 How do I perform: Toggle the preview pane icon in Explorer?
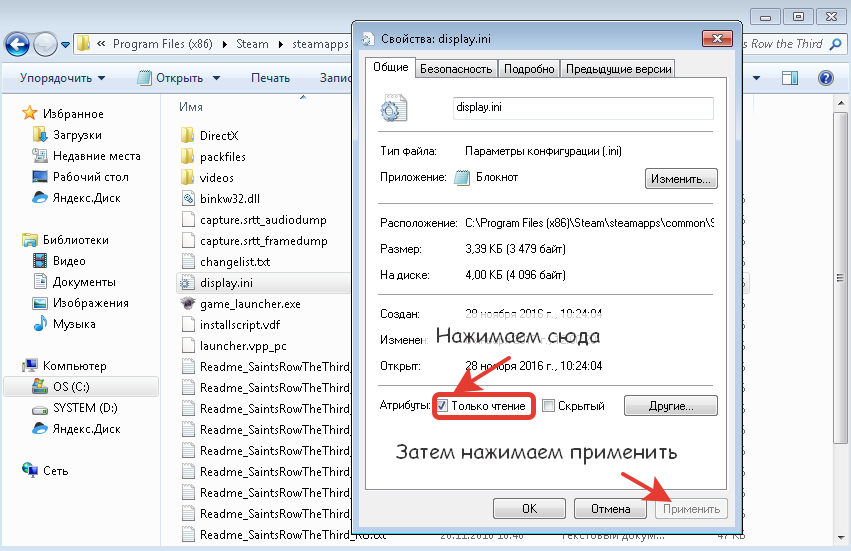tap(790, 78)
